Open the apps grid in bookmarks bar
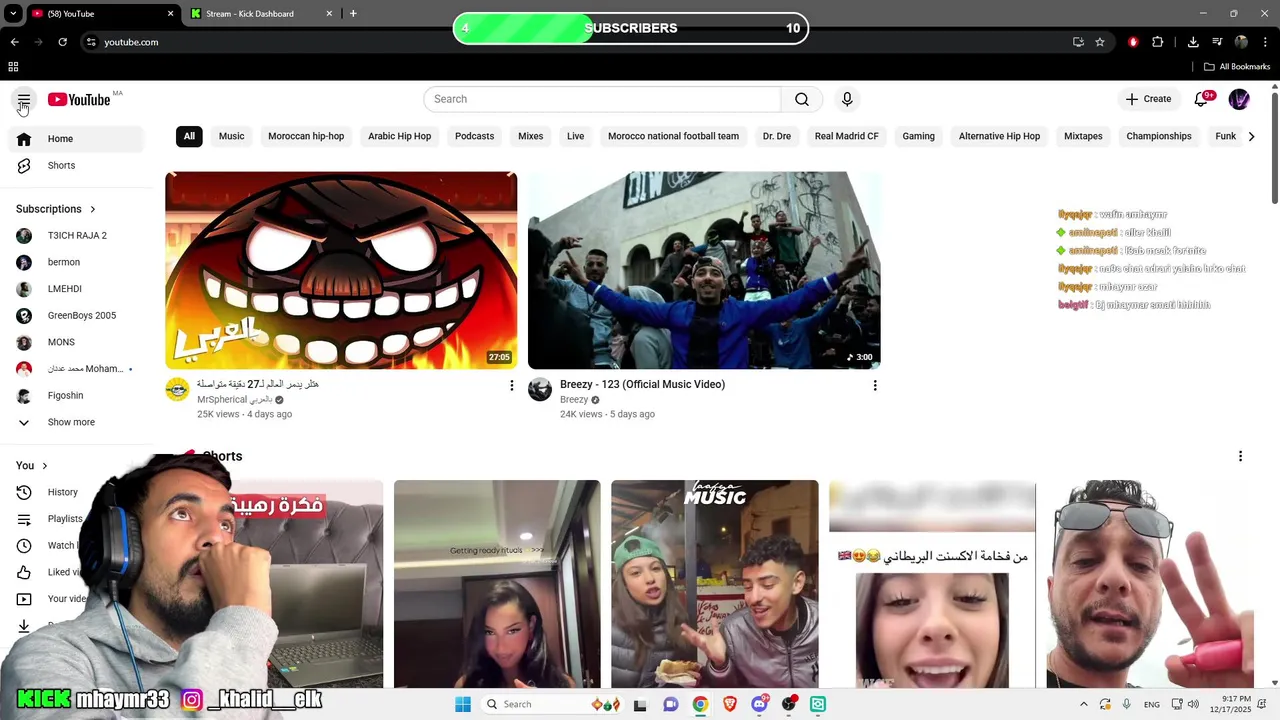 (x=13, y=67)
